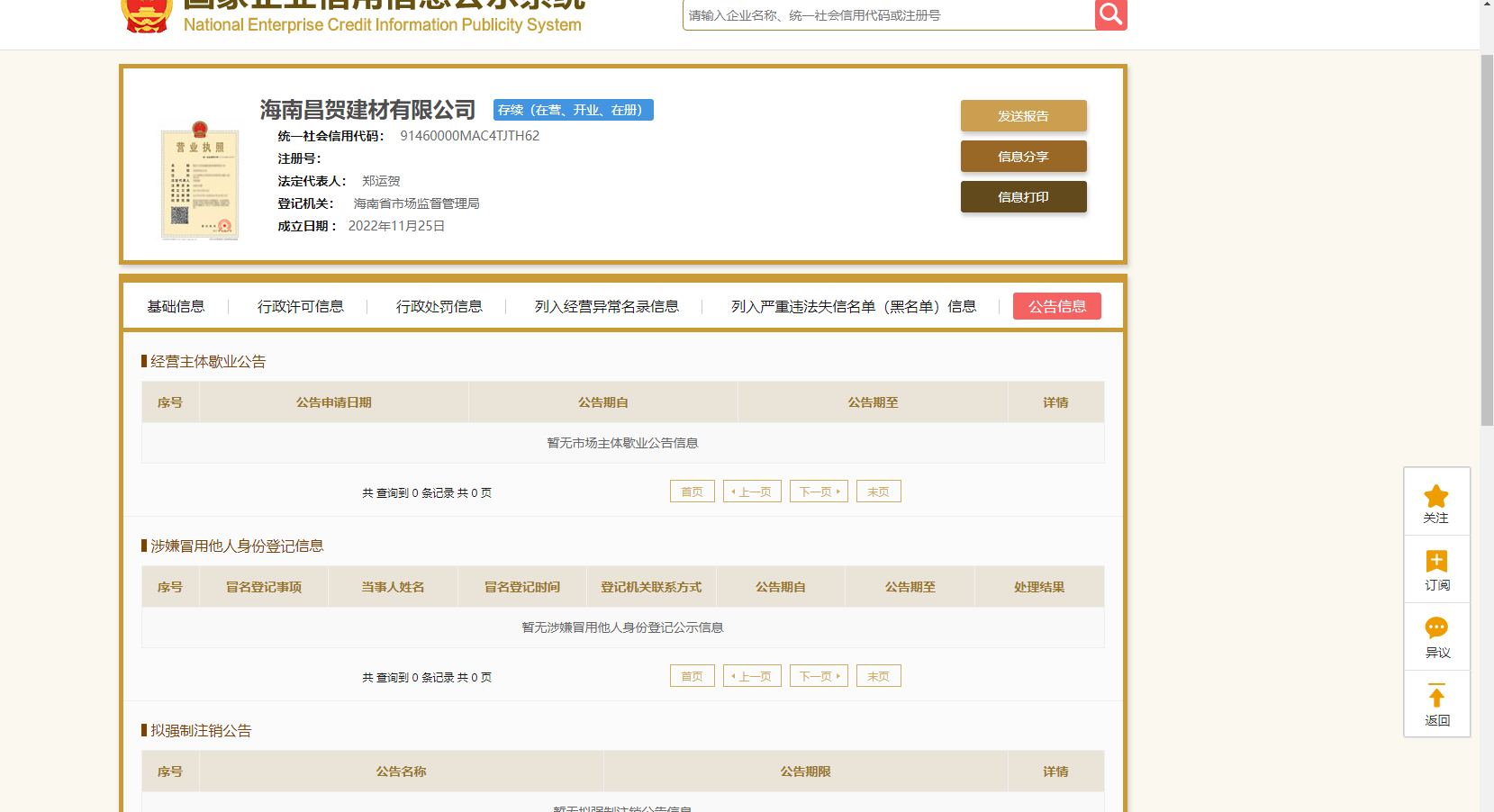Click the 公告申请日期 column header
Viewport: 1494px width, 812px height.
[x=334, y=402]
